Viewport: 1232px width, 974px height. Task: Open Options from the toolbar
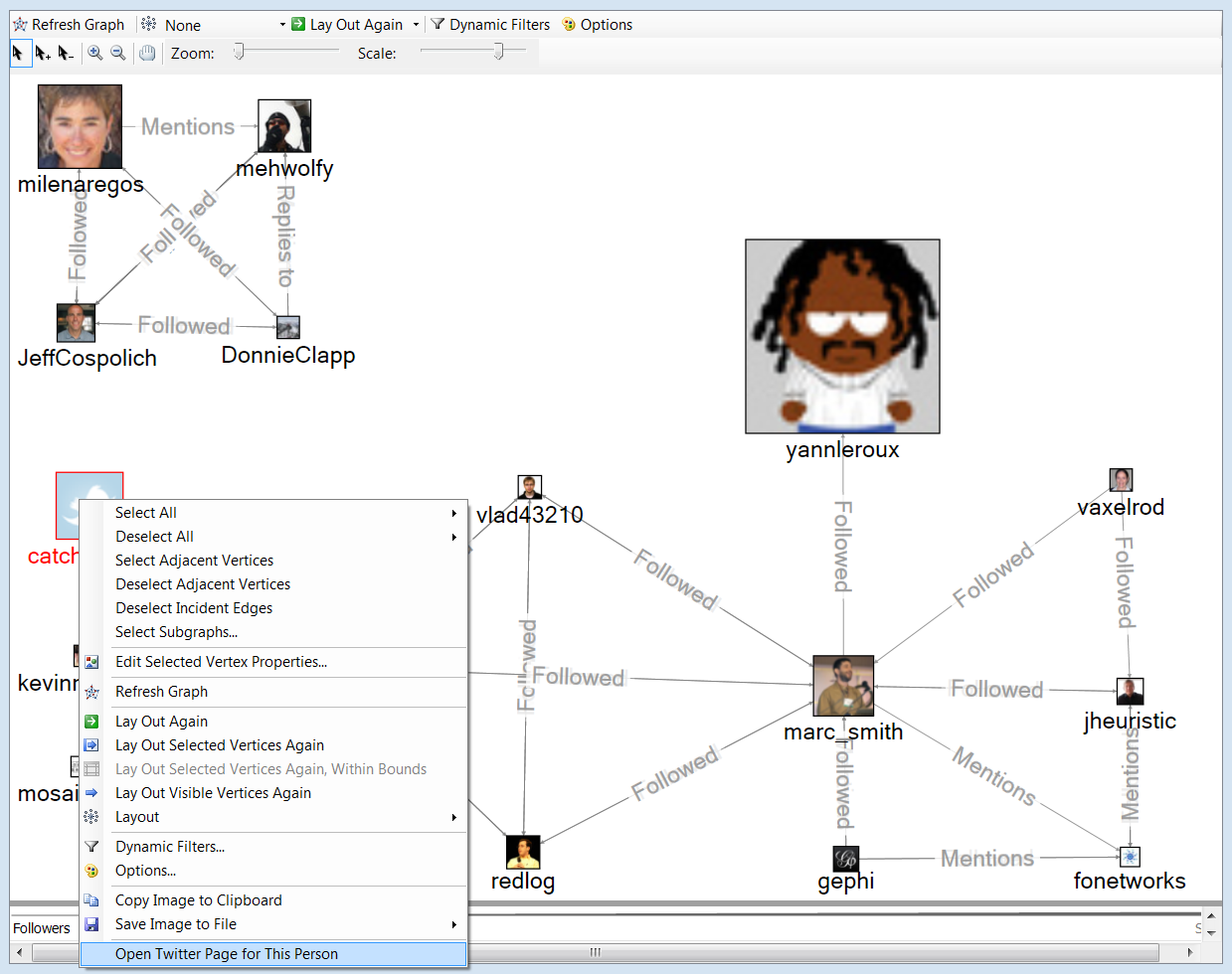tap(597, 25)
